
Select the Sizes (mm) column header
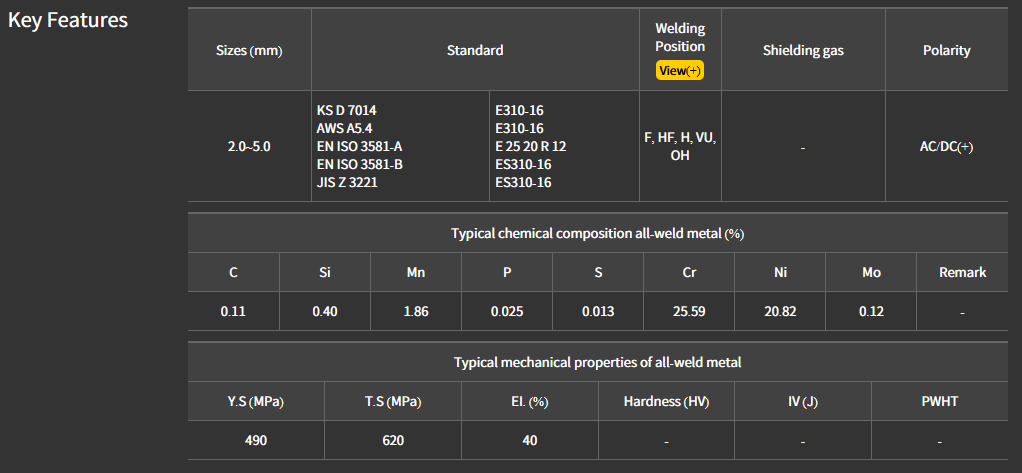click(249, 50)
